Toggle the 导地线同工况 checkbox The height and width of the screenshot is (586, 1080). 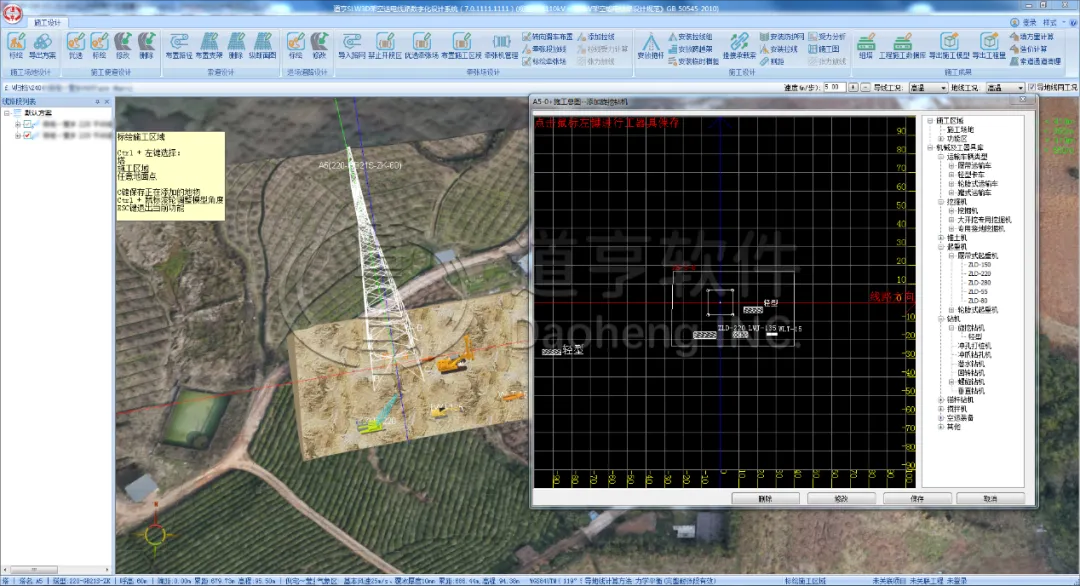[1032, 88]
